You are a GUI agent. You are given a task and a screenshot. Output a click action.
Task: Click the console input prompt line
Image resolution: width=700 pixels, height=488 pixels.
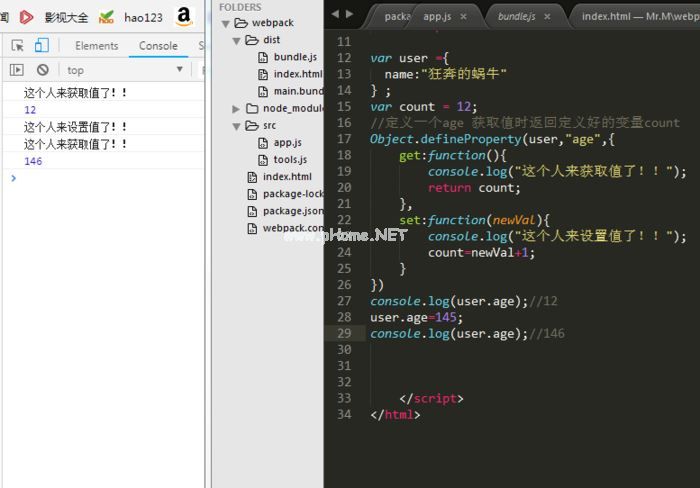100,178
